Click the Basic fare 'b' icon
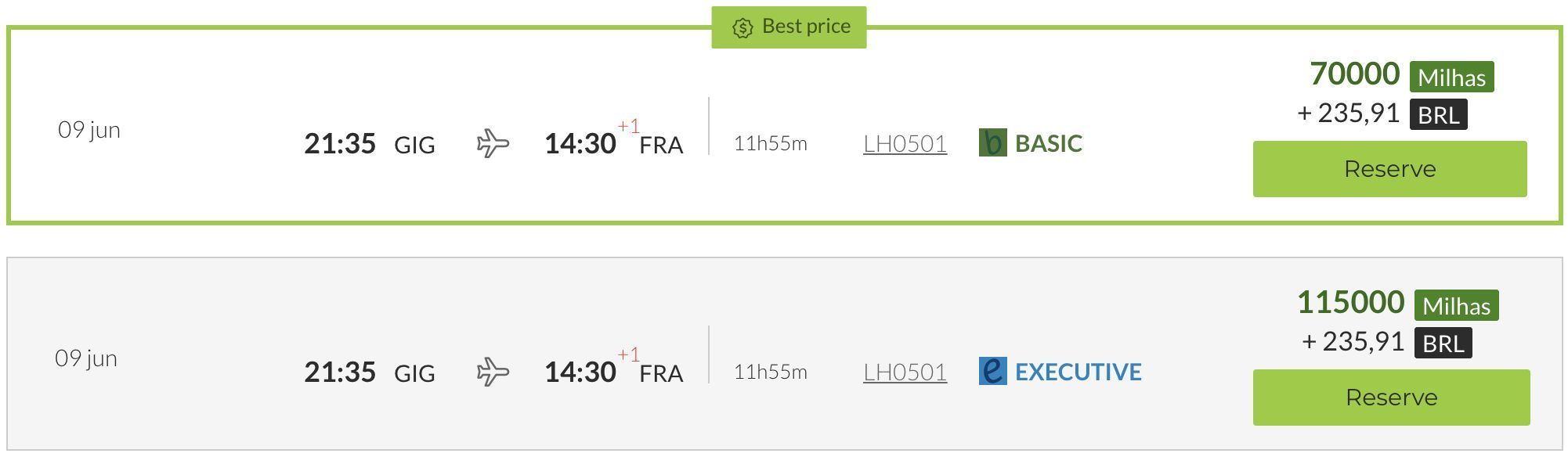Image resolution: width=1568 pixels, height=457 pixels. (x=992, y=142)
